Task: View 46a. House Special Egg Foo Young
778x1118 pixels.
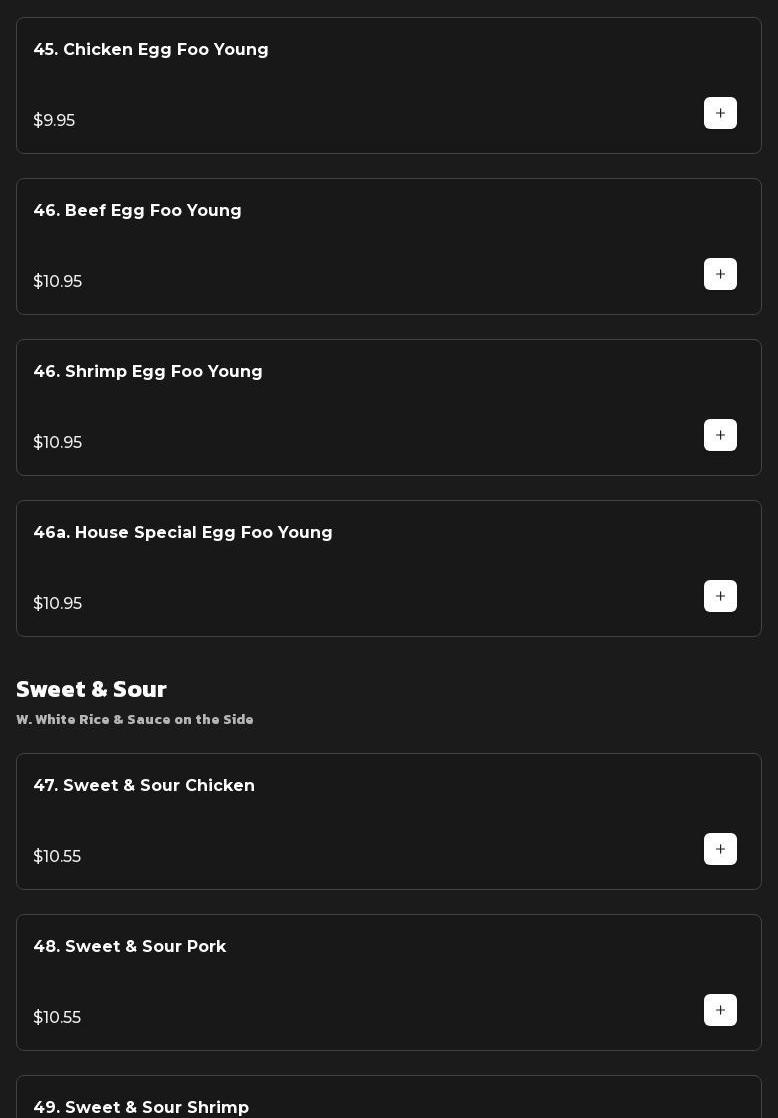Action: tap(183, 533)
